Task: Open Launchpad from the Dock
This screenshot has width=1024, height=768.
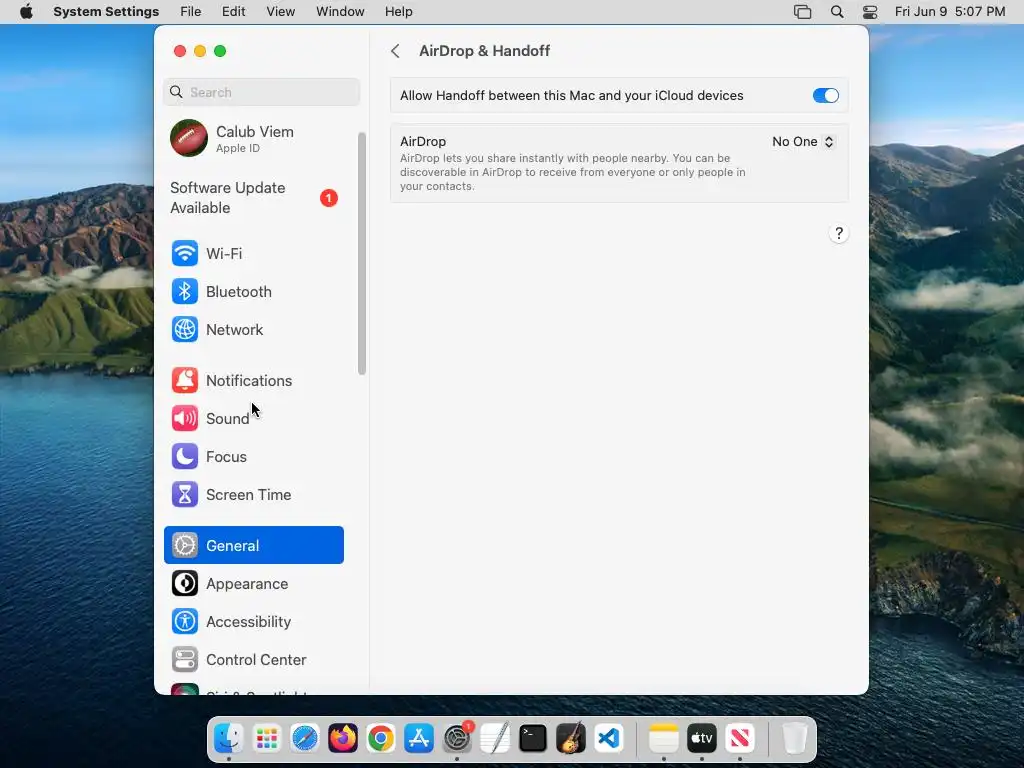Action: tap(267, 739)
